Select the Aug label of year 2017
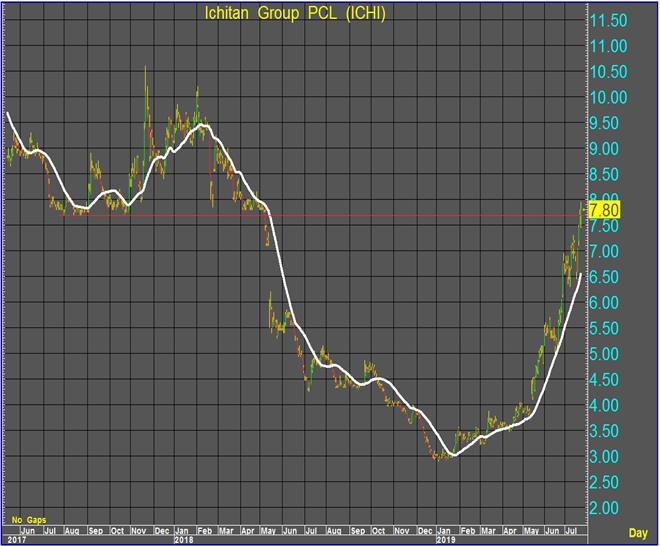The image size is (660, 546). click(72, 530)
